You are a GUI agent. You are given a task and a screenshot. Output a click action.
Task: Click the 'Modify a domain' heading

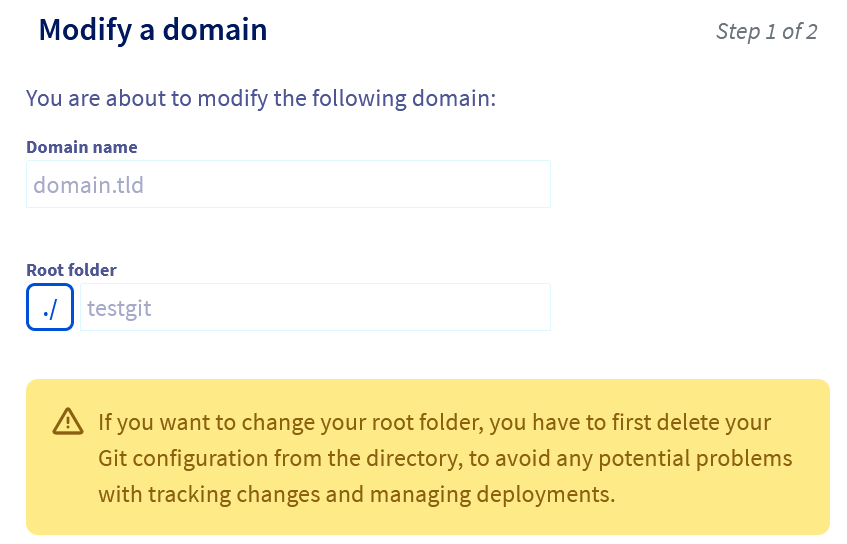(153, 30)
